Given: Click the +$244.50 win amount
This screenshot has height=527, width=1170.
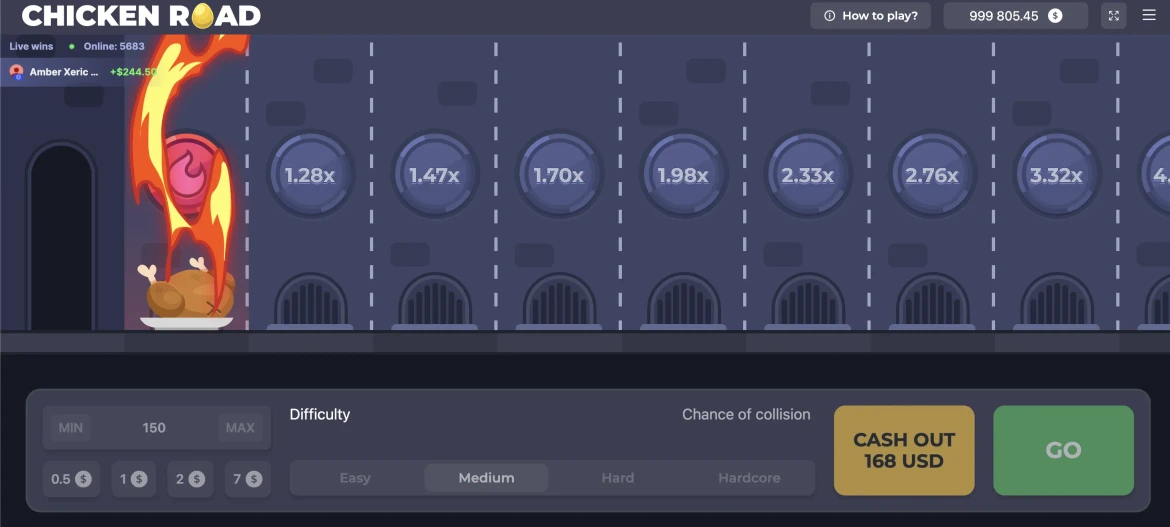Looking at the screenshot, I should [134, 72].
